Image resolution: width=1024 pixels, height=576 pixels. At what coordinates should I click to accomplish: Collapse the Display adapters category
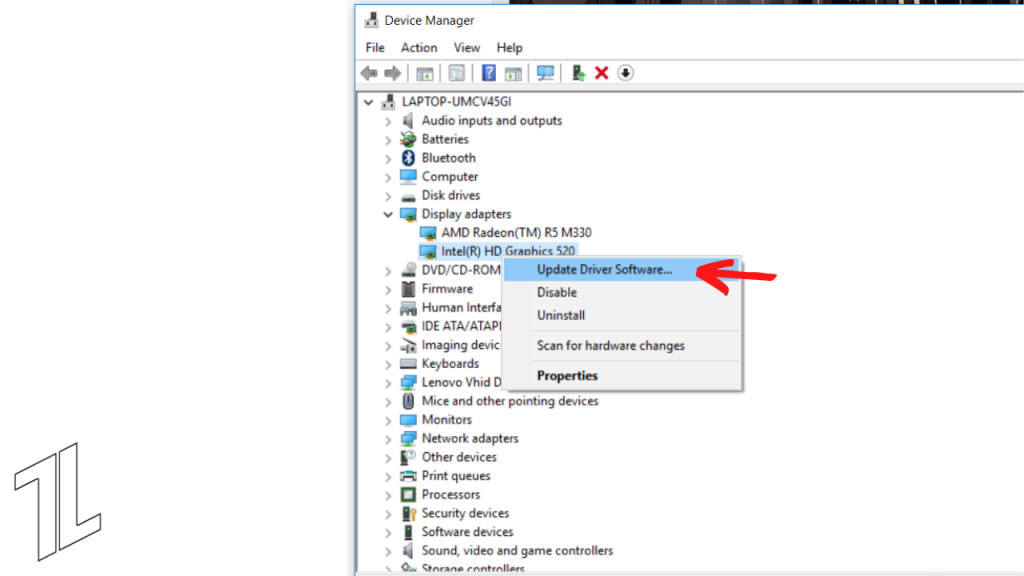point(388,214)
